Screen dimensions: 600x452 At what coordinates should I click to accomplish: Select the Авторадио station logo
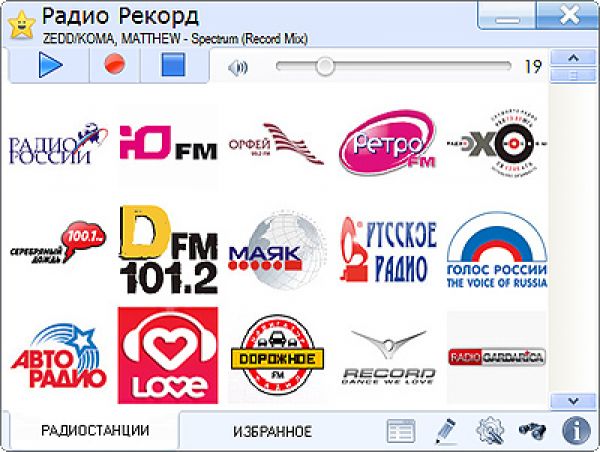coord(58,356)
